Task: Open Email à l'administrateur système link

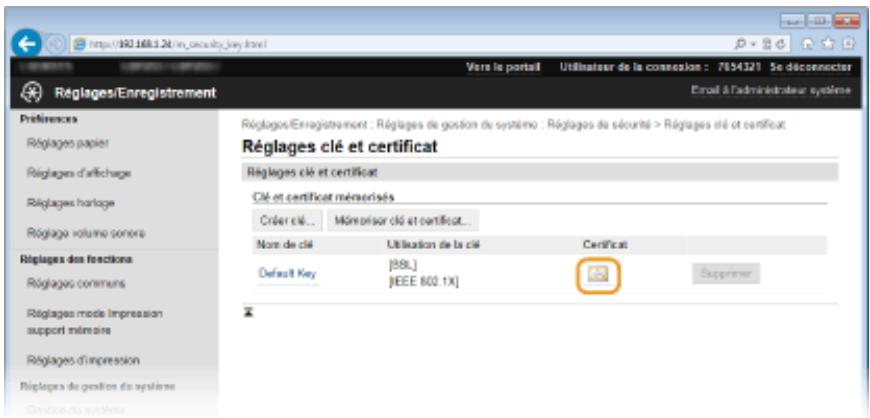Action: 771,90
